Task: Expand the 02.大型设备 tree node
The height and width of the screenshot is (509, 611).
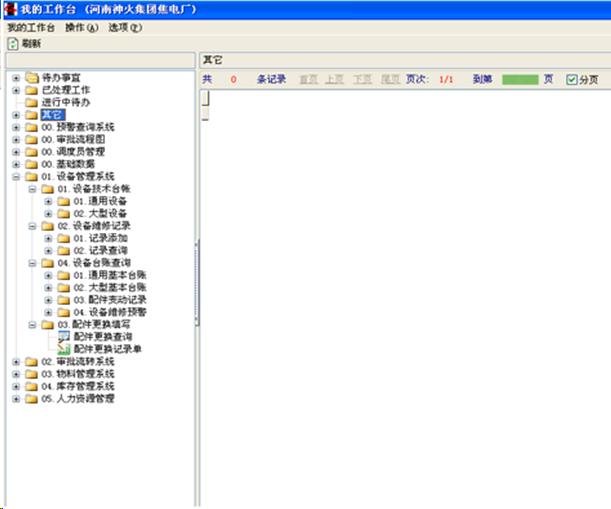Action: click(x=48, y=213)
